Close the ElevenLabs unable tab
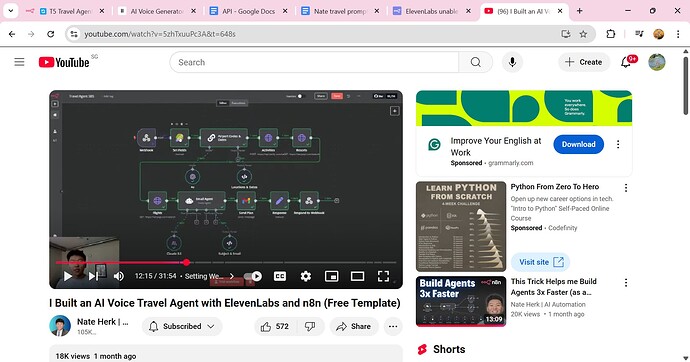 [x=468, y=11]
